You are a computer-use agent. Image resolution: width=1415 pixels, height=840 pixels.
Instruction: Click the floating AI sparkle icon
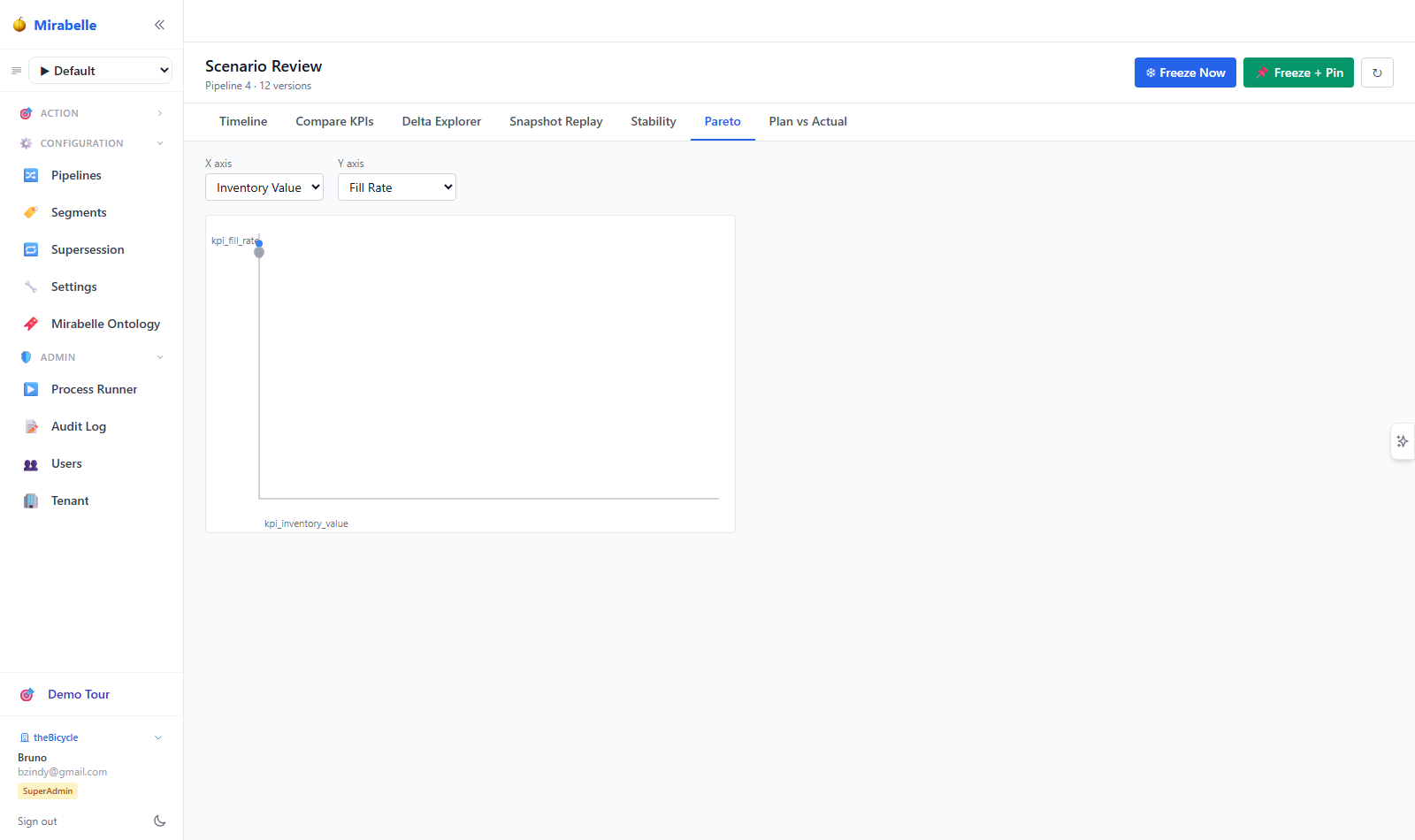pyautogui.click(x=1403, y=441)
